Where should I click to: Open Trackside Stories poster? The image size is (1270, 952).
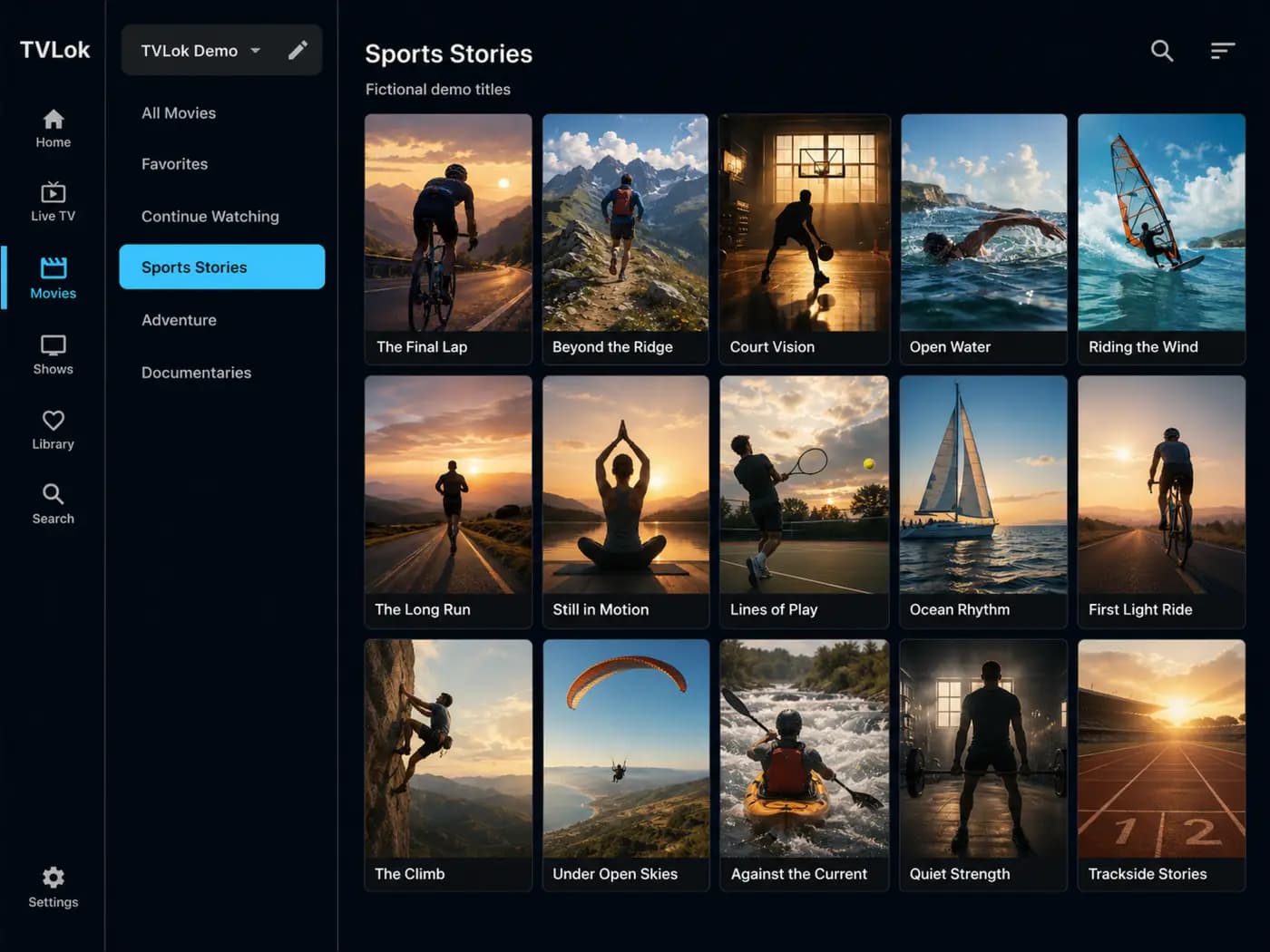pos(1161,765)
